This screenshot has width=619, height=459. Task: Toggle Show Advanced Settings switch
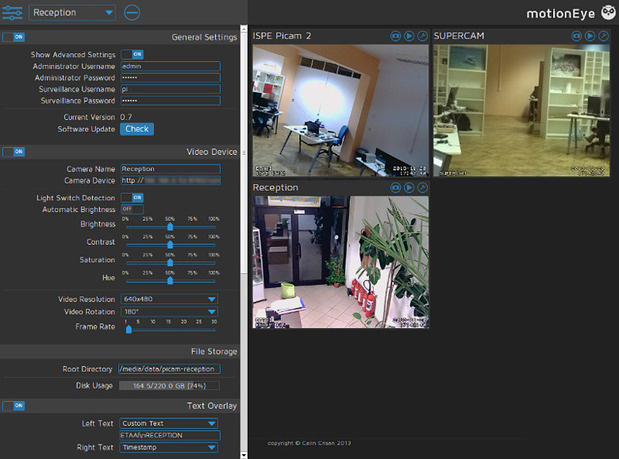point(132,54)
